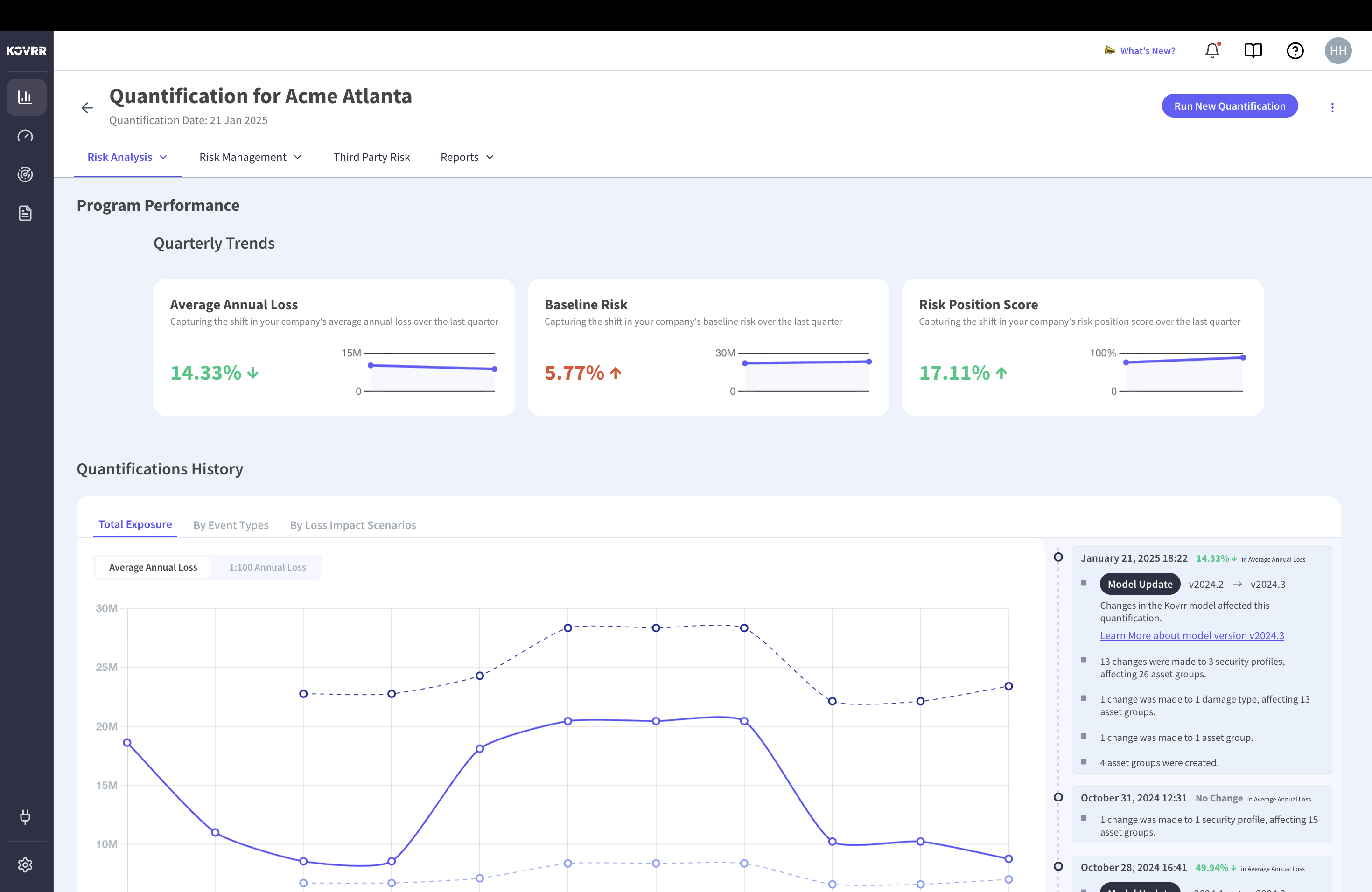Select 1:100 Annual Loss toggle
The image size is (1372, 892).
click(x=267, y=567)
